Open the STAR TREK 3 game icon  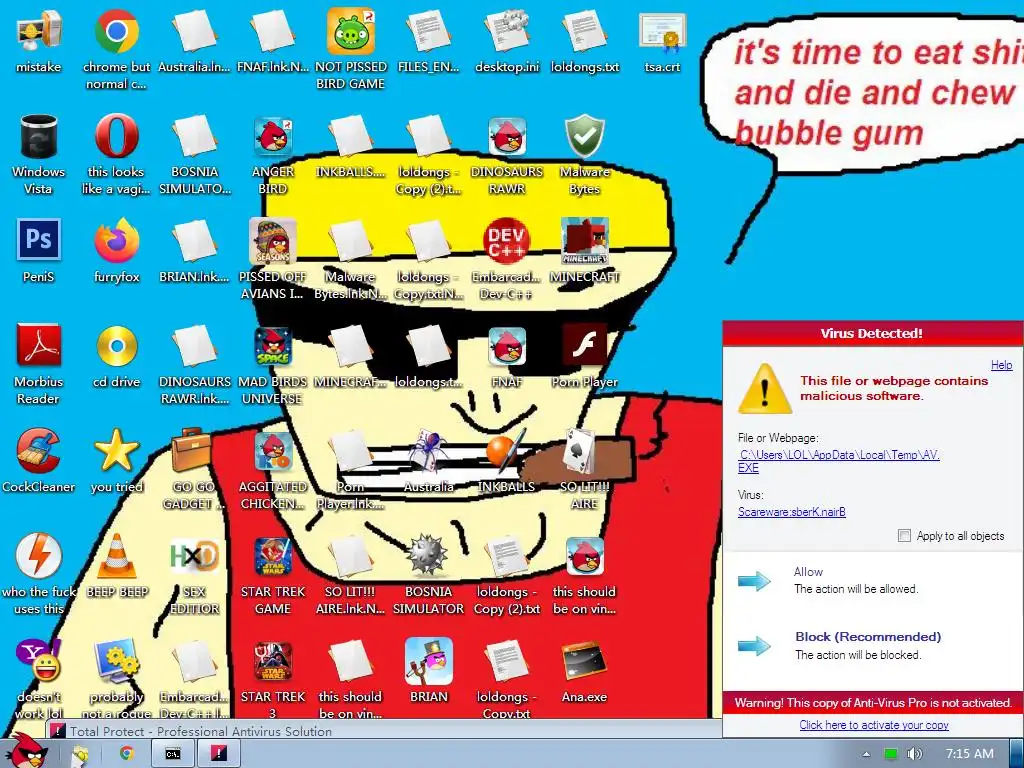pyautogui.click(x=273, y=661)
